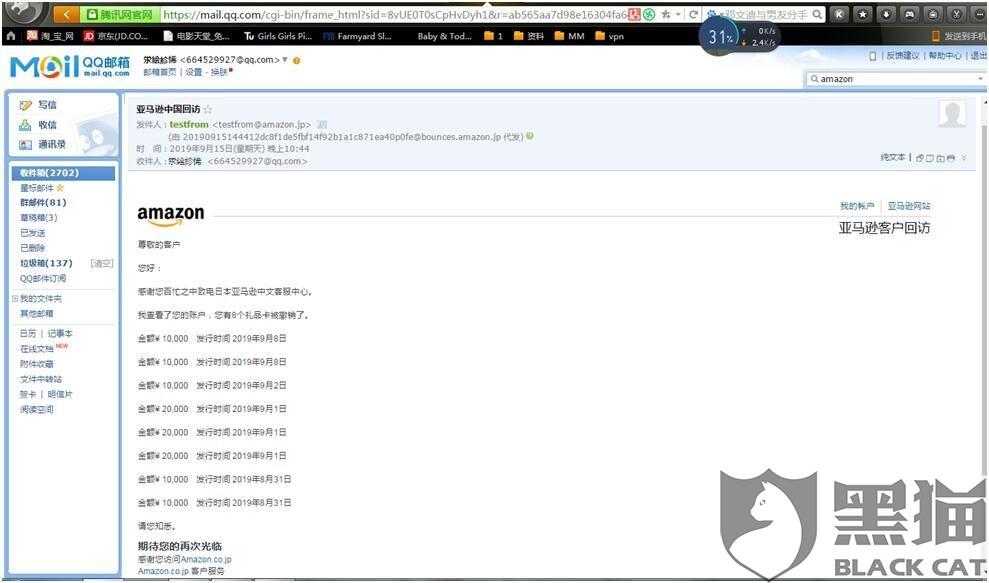Open the 设置 settings link
This screenshot has height=583, width=989.
(x=194, y=73)
